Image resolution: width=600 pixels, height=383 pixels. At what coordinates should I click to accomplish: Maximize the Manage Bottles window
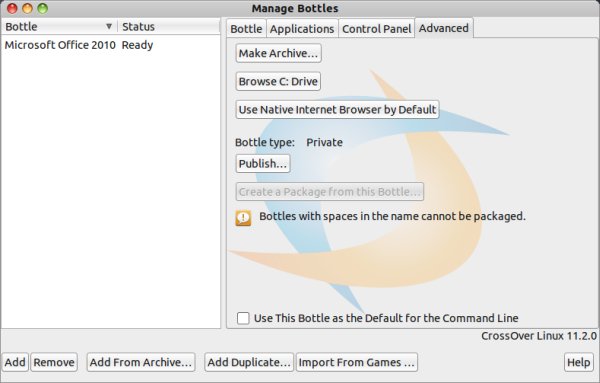coord(42,8)
